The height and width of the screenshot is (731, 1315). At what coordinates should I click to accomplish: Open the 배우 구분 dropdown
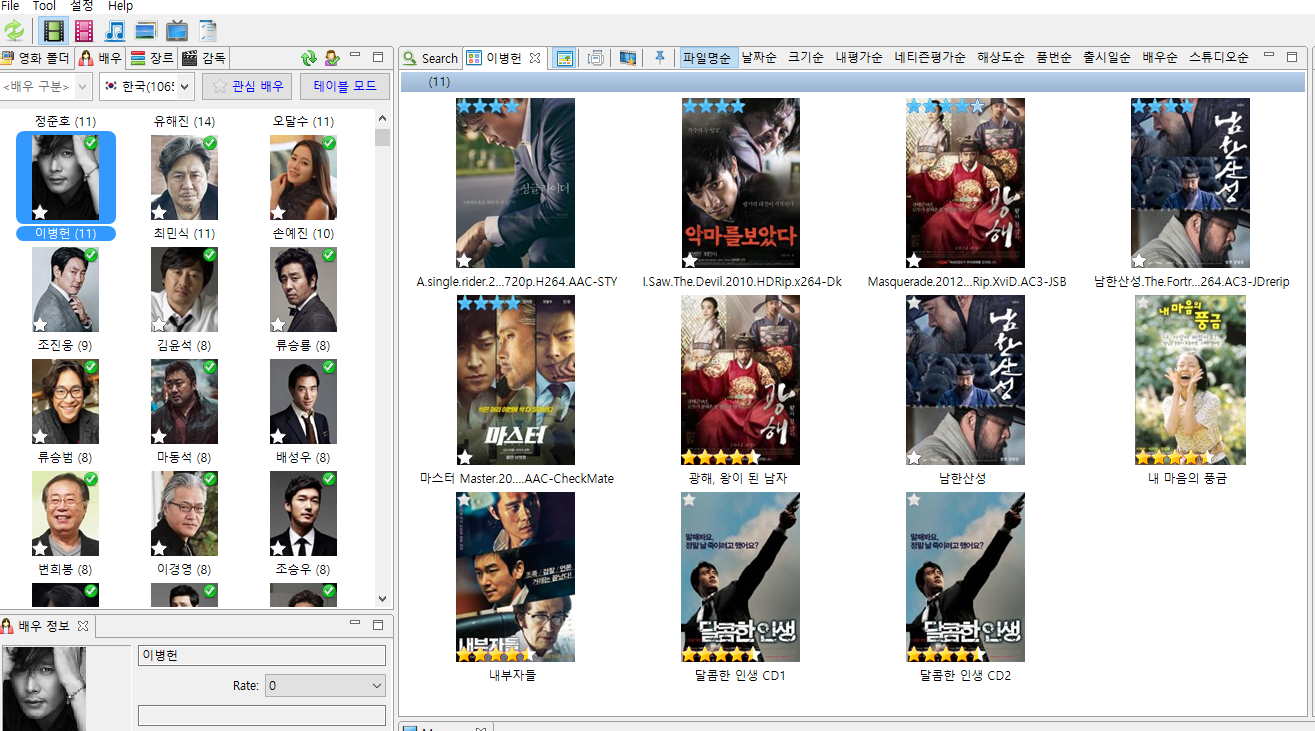coord(47,87)
